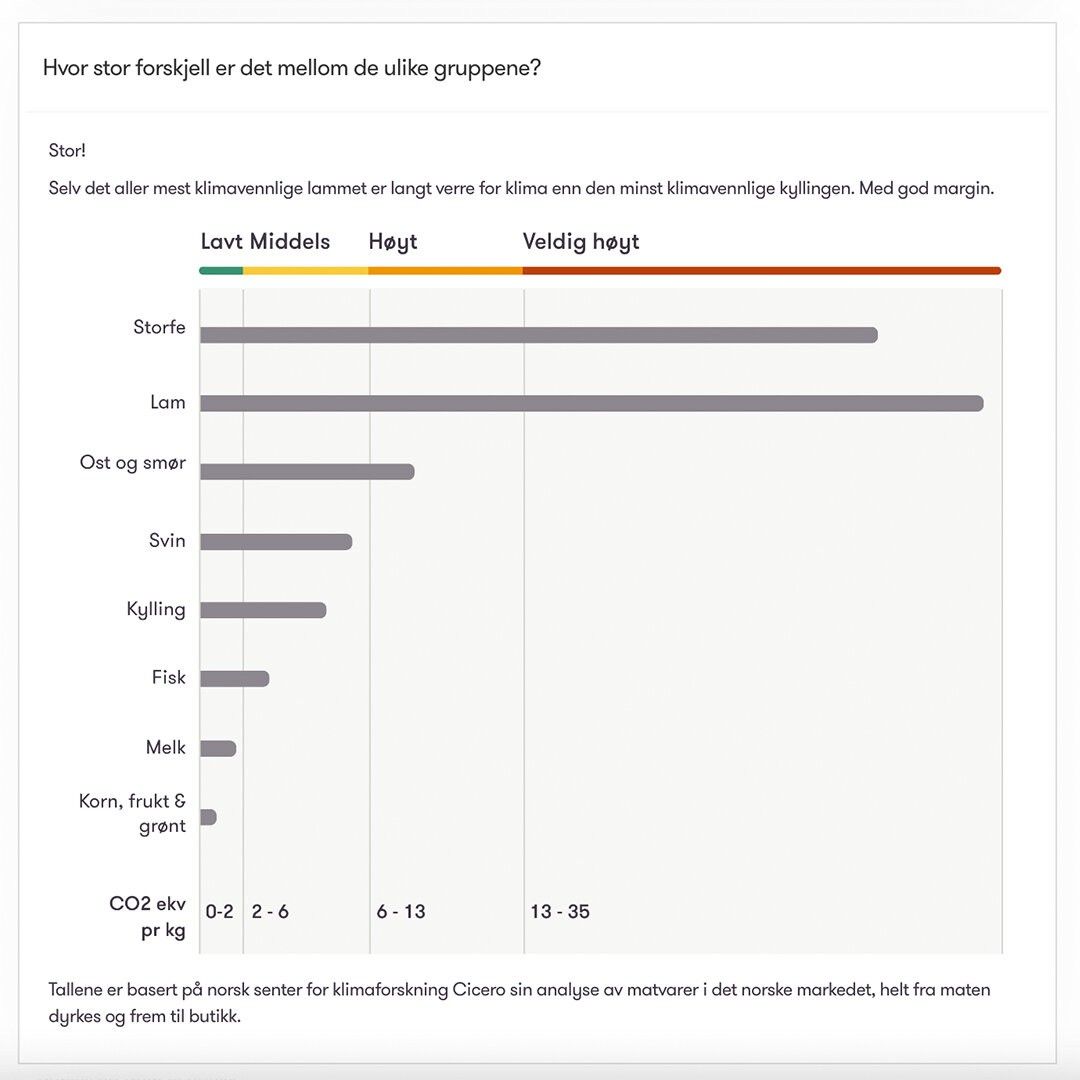Select the "6 - 13" range label
The height and width of the screenshot is (1080, 1080).
click(401, 912)
